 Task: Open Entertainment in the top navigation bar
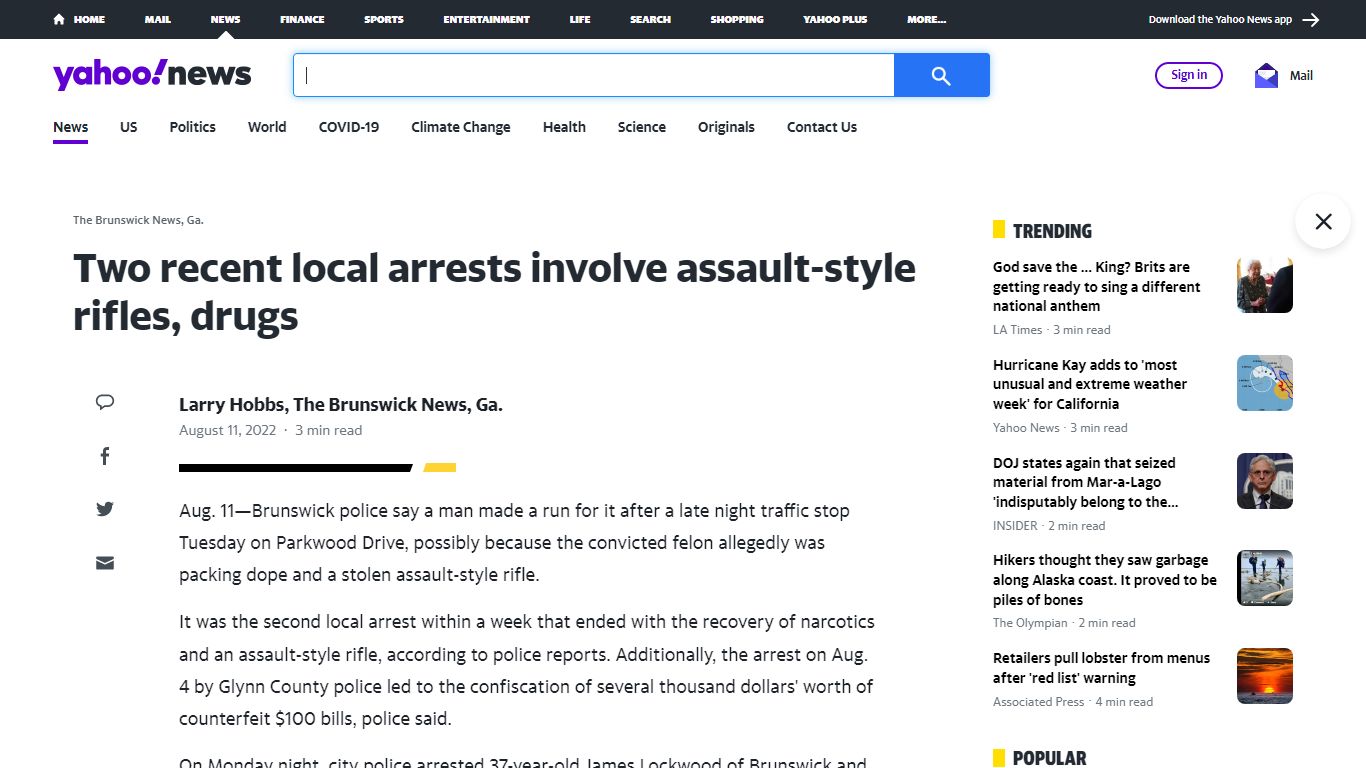click(487, 19)
